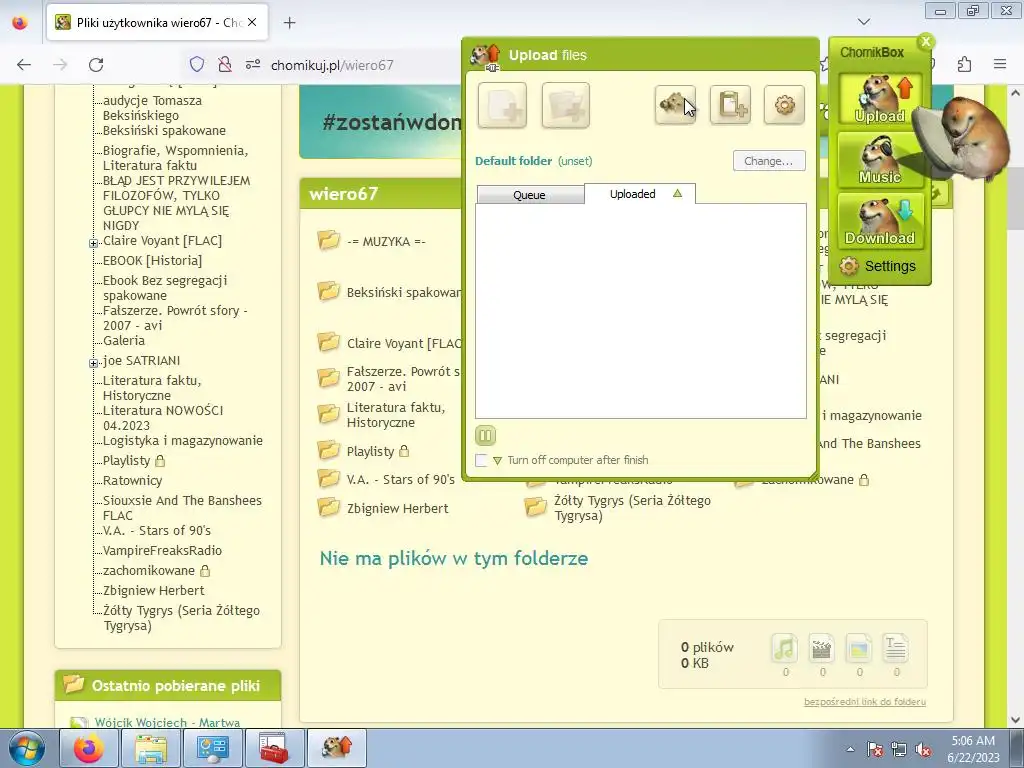Expand the joe SATRIANI tree node
Image resolution: width=1024 pixels, height=768 pixels.
[93, 362]
